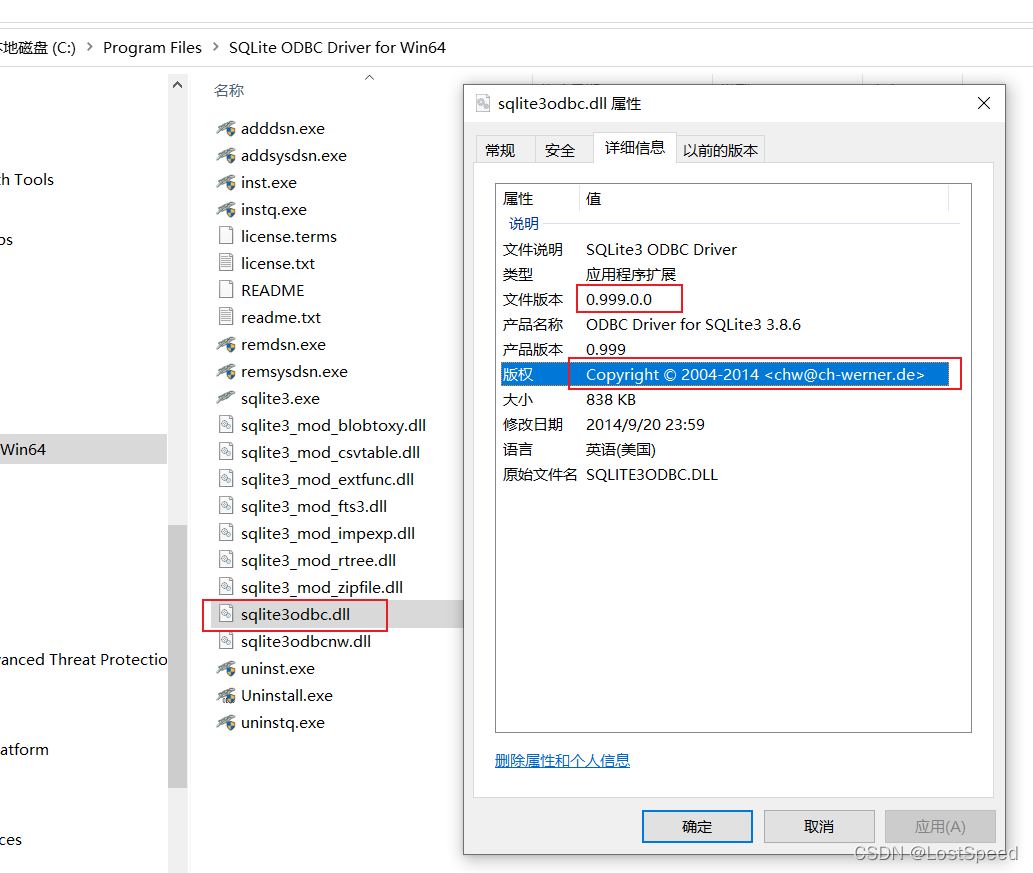The image size is (1033, 873).
Task: Select the 原始文件名 SQLITE3ODBC.DLL row
Action: pos(725,475)
